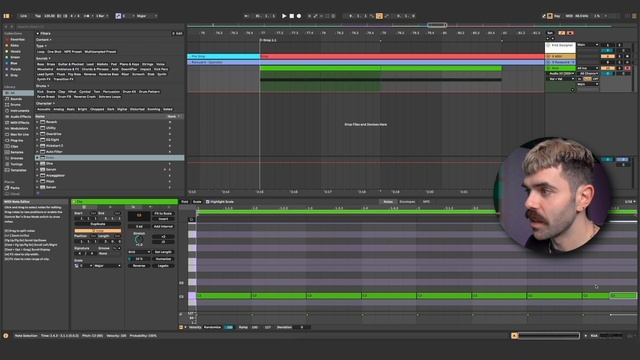Expand the Content filter group

44,40
